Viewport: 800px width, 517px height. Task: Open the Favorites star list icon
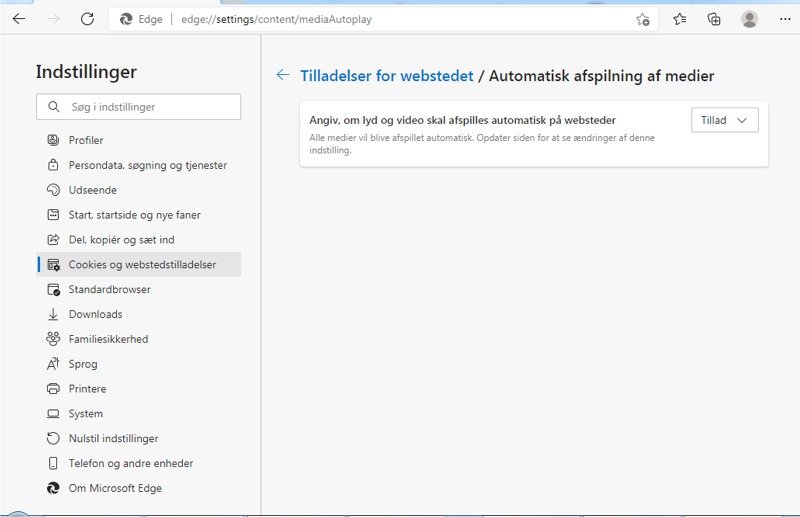(680, 19)
